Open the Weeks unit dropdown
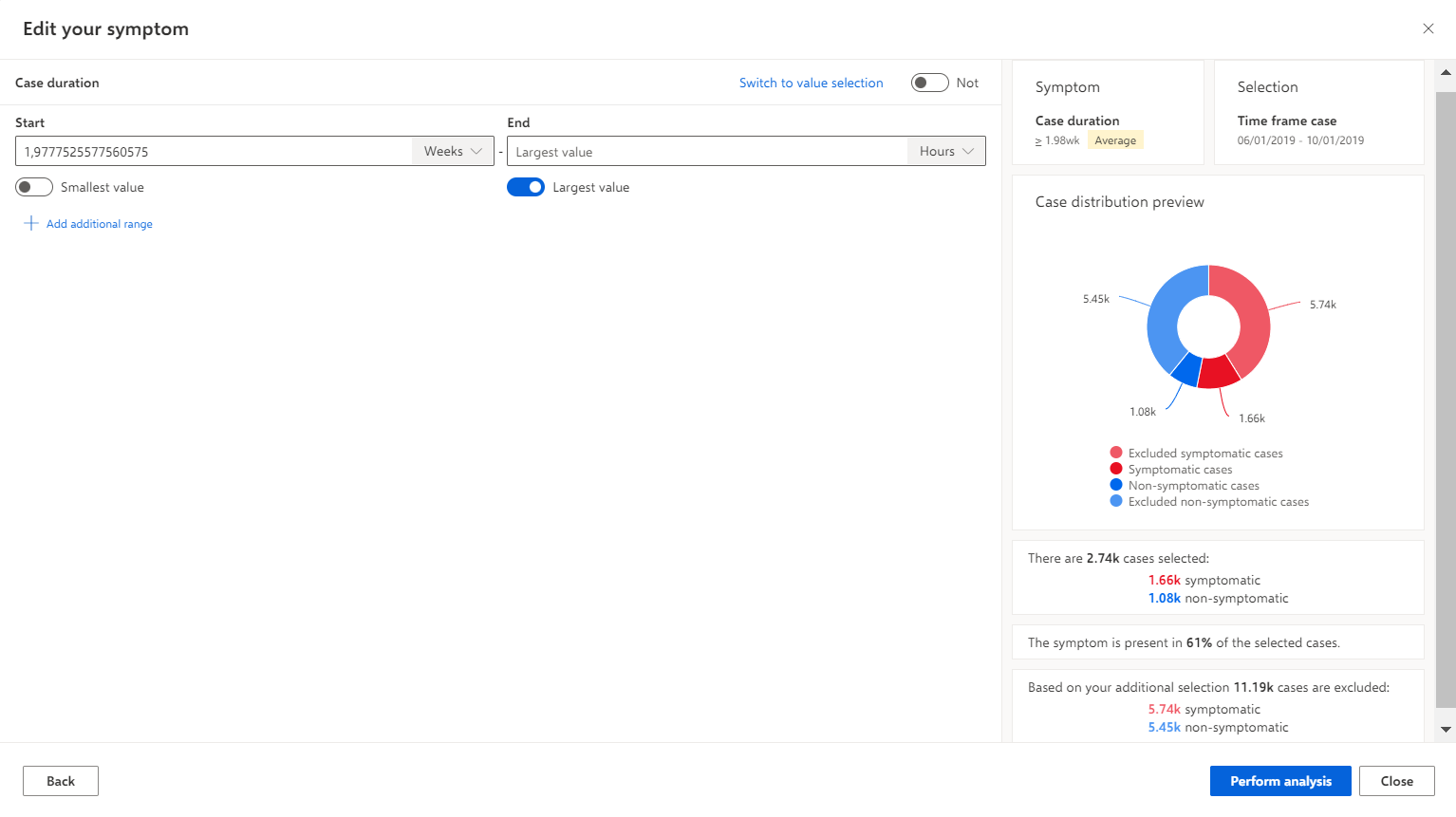This screenshot has width=1456, height=817. coord(453,151)
